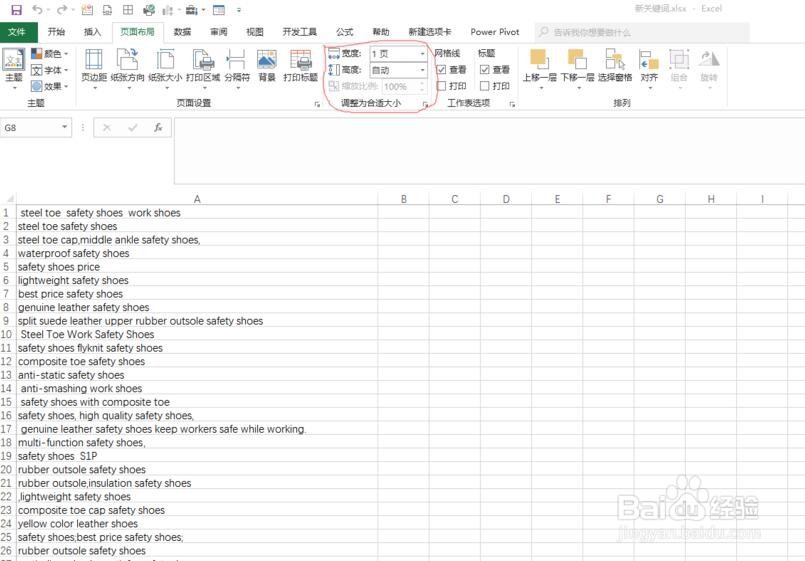Click the Select All corner triangle
The image size is (805, 561).
pyautogui.click(x=9, y=199)
